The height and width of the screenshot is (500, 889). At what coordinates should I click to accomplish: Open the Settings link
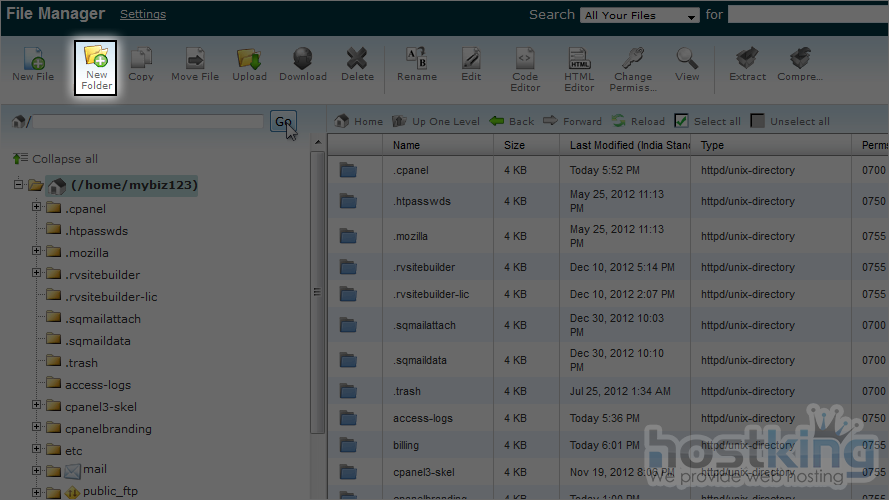coord(143,15)
